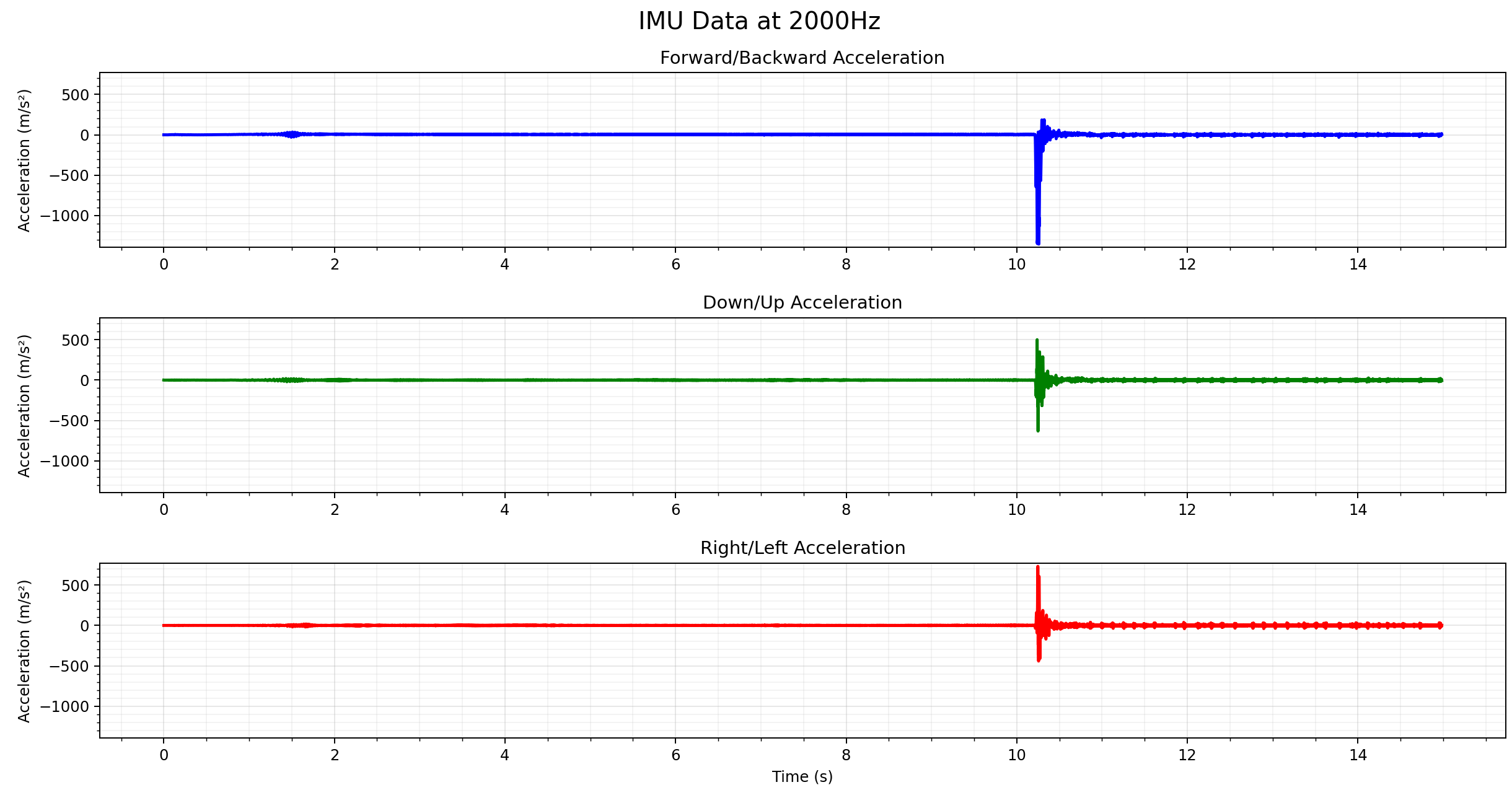Click the 'Down/Up Acceleration' subplot title
Image resolution: width=1512 pixels, height=790 pixels.
point(802,302)
